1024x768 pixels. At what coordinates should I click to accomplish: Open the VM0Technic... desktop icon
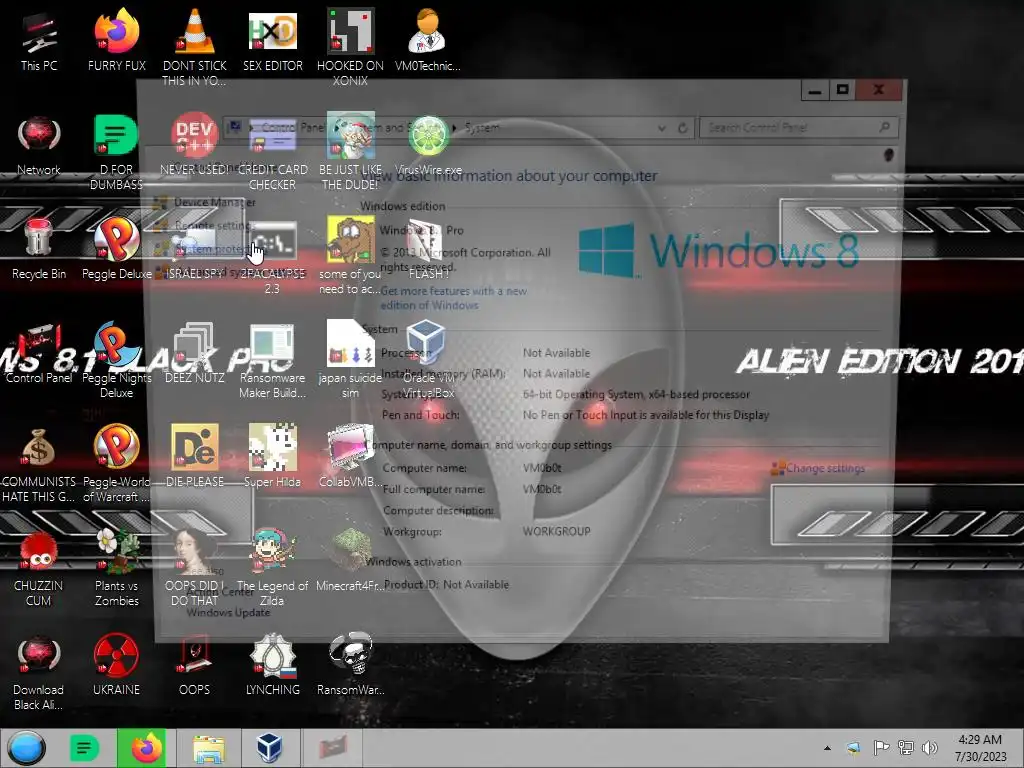(x=427, y=40)
